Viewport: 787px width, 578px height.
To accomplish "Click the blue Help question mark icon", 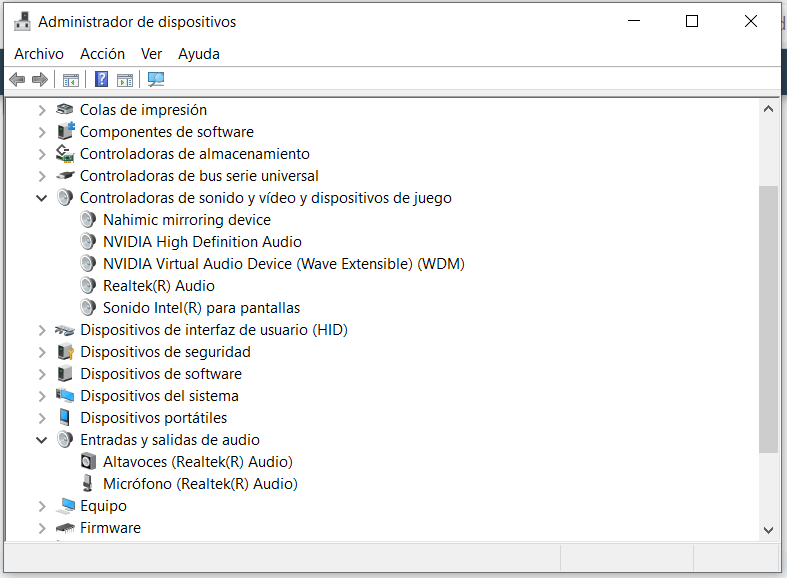I will click(102, 79).
